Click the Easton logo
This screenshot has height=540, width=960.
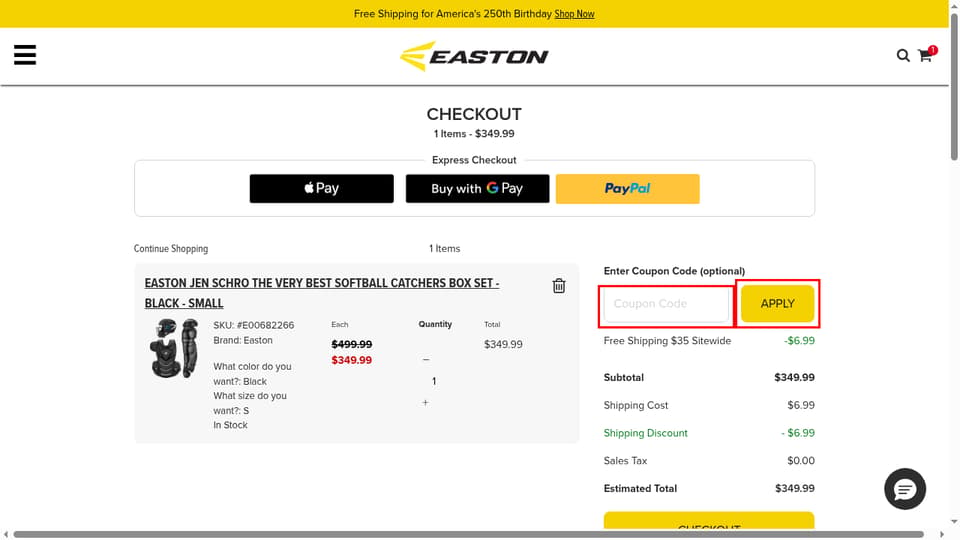[x=474, y=56]
